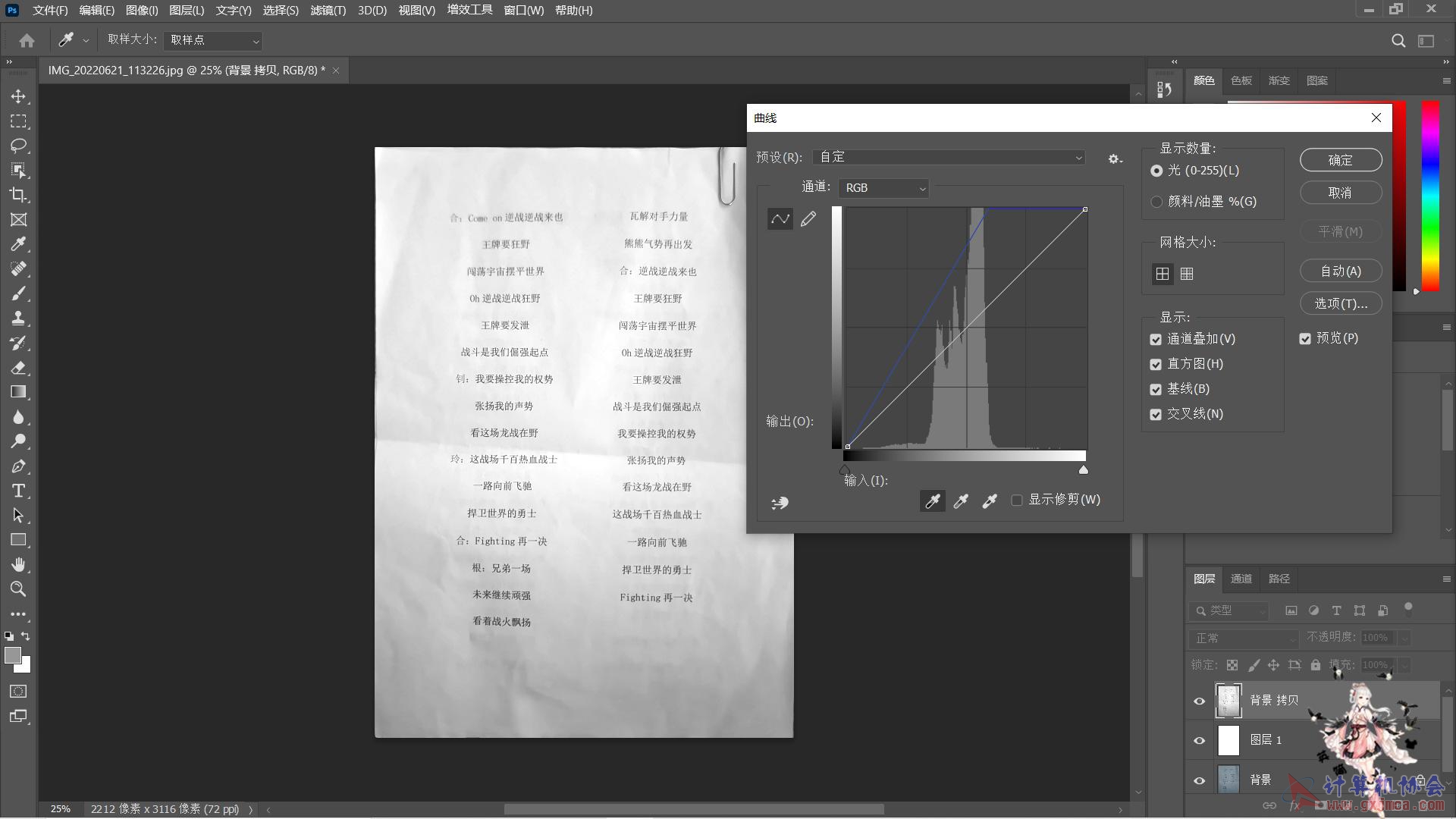Screen dimensions: 1456x819
Task: Click the white point input slider triangle
Action: [1084, 470]
